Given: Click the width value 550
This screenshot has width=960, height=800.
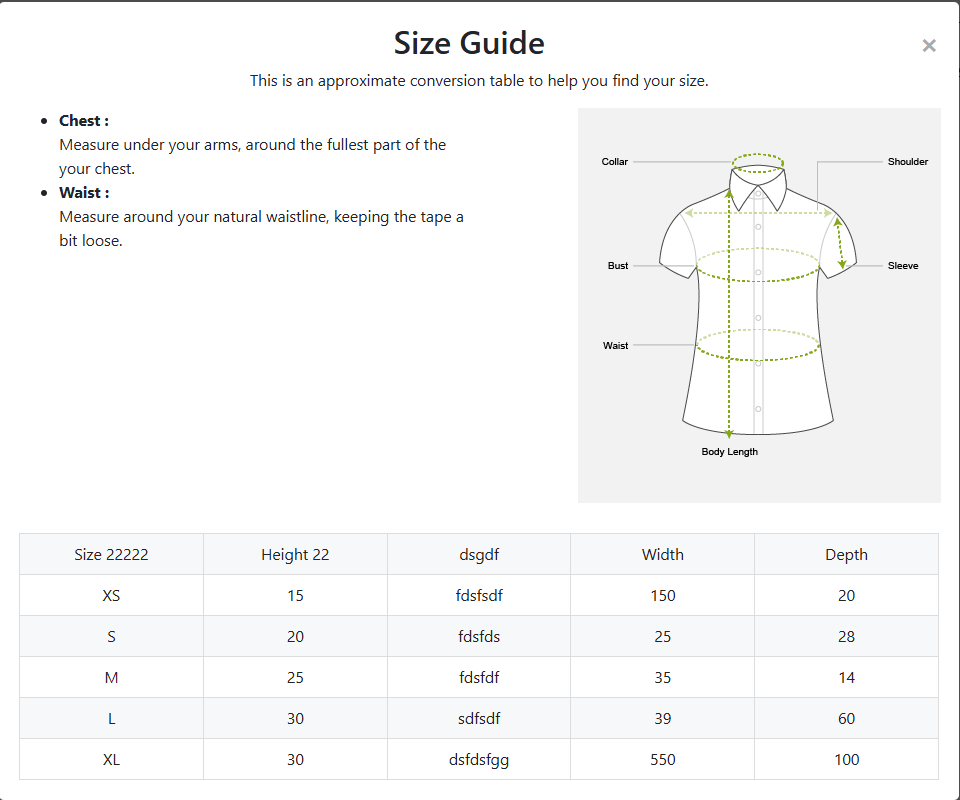Looking at the screenshot, I should click(662, 759).
